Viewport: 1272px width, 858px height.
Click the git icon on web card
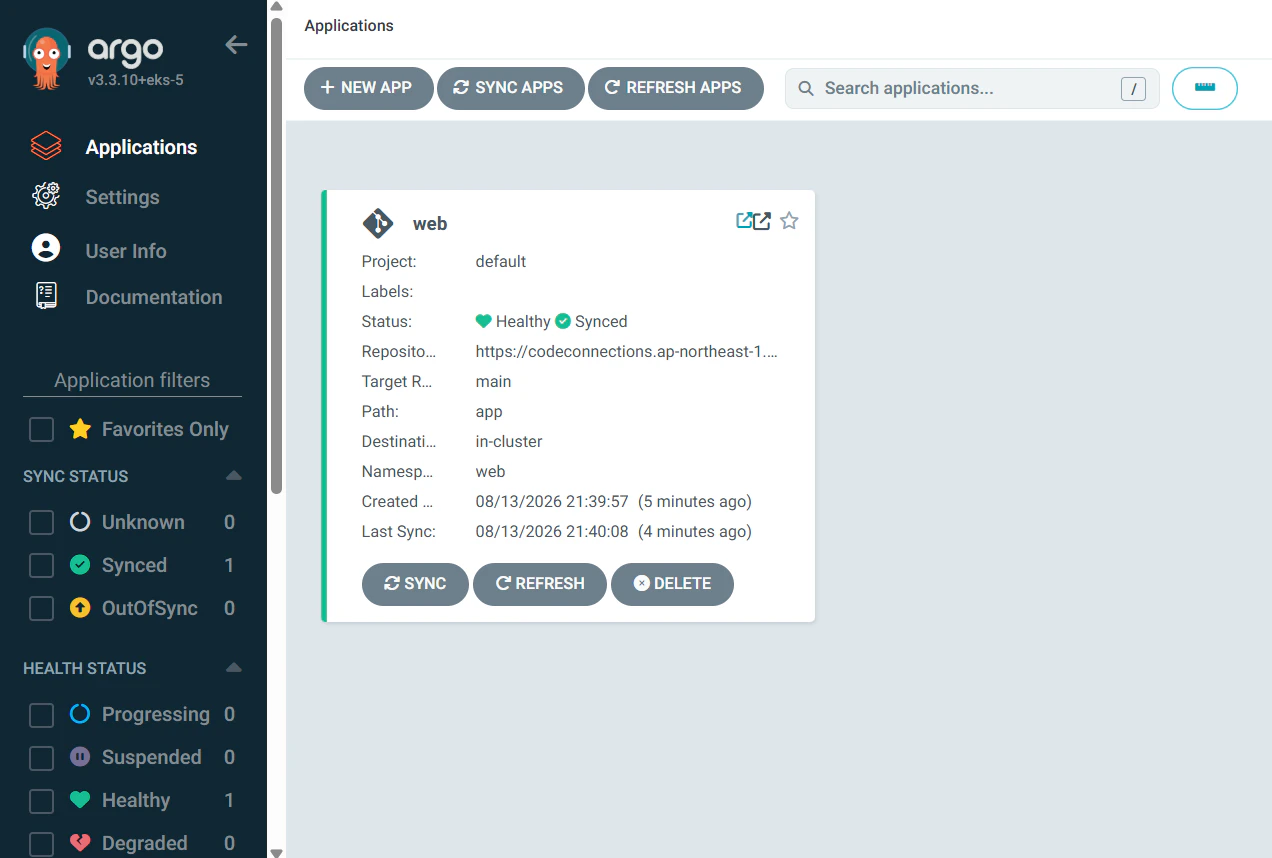tap(378, 223)
